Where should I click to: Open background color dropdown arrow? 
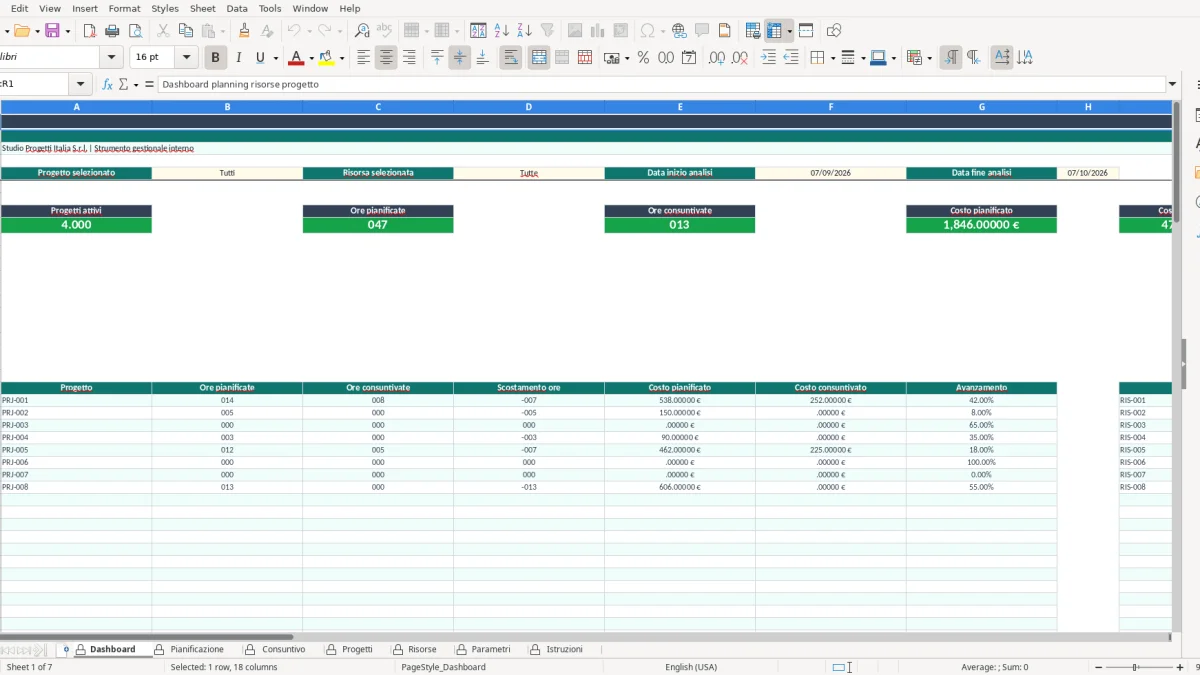click(342, 58)
